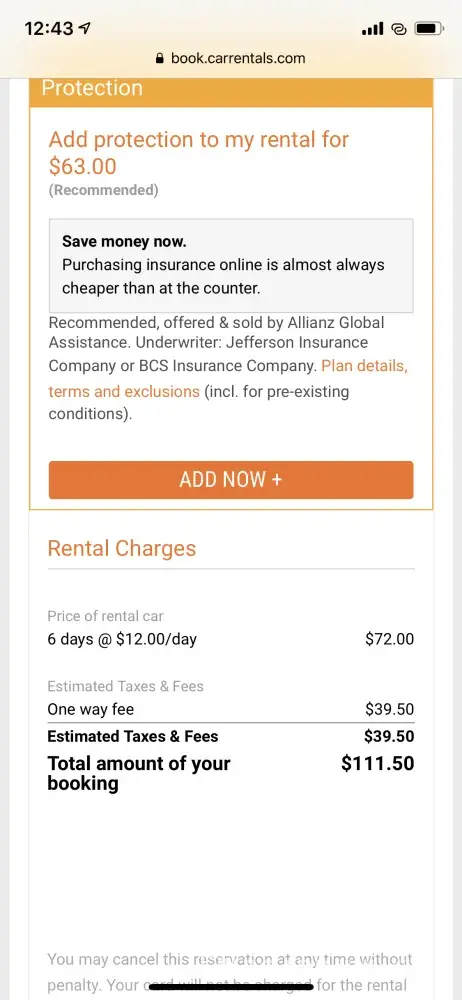The width and height of the screenshot is (462, 1000).
Task: Tap the ADD NOW + button
Action: [x=231, y=480]
